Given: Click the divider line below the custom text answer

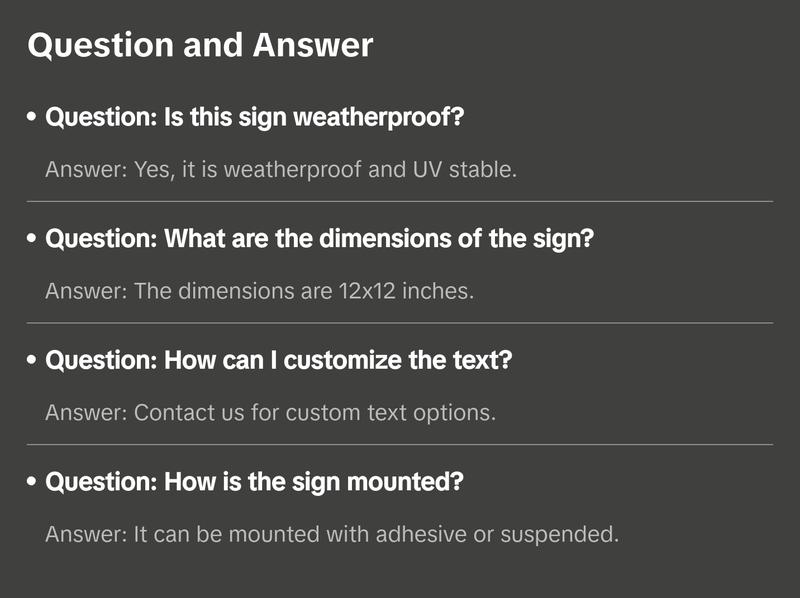Looking at the screenshot, I should pos(400,444).
